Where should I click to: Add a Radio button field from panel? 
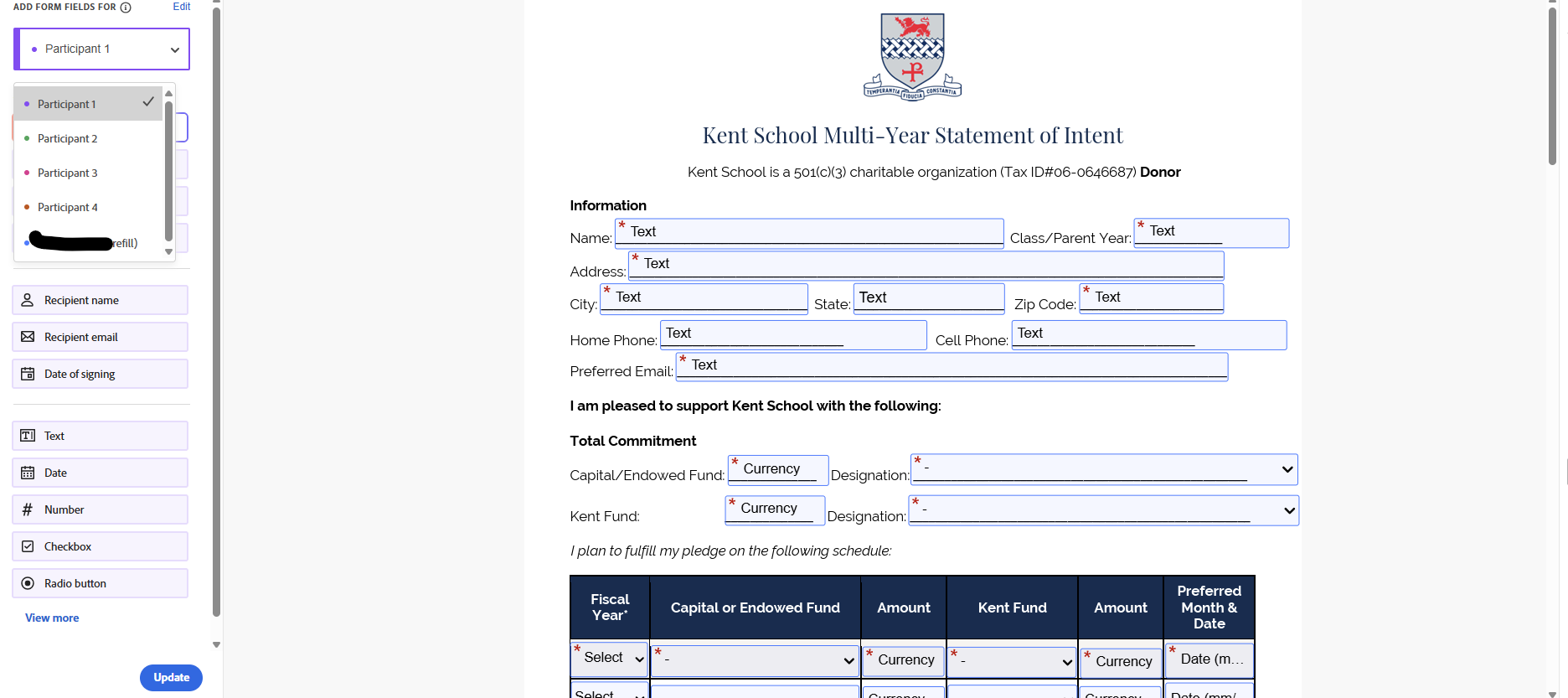101,583
